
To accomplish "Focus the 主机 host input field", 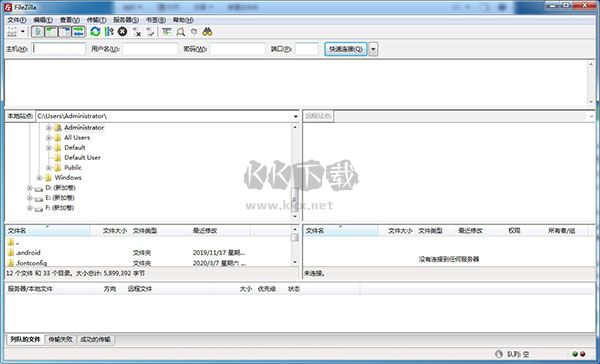I will tap(59, 49).
